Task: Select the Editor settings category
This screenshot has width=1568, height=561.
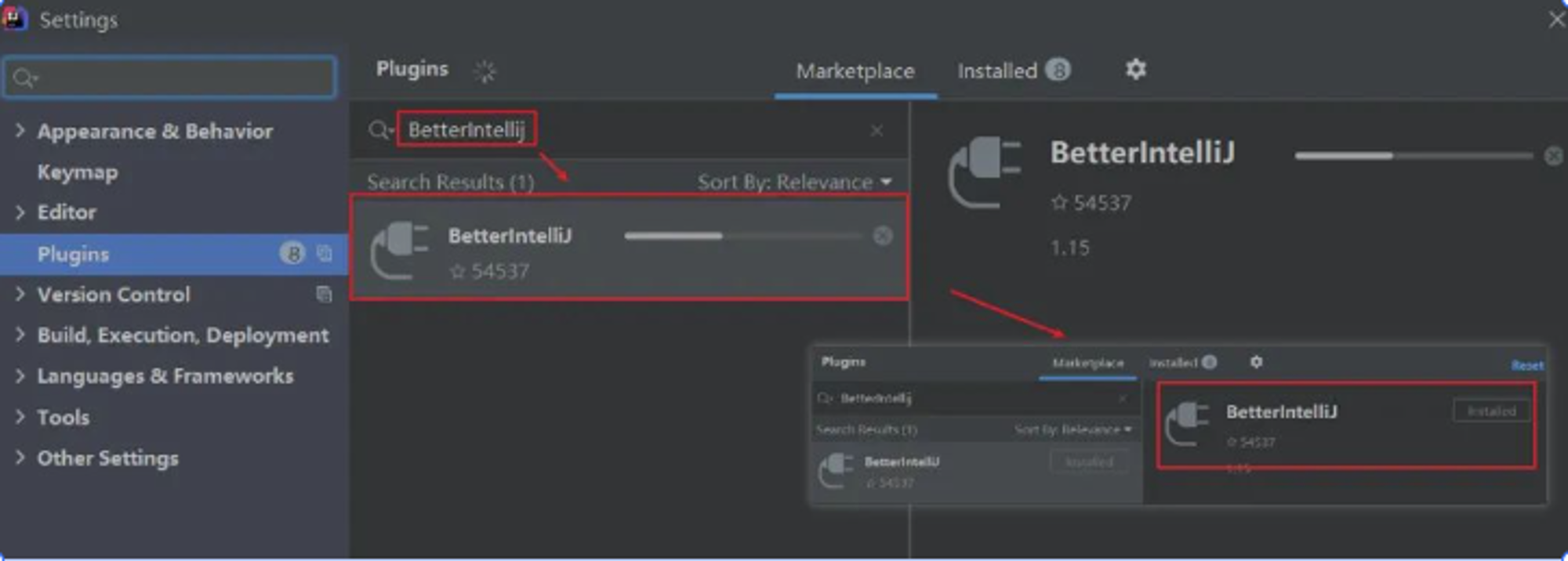Action: pyautogui.click(x=67, y=212)
